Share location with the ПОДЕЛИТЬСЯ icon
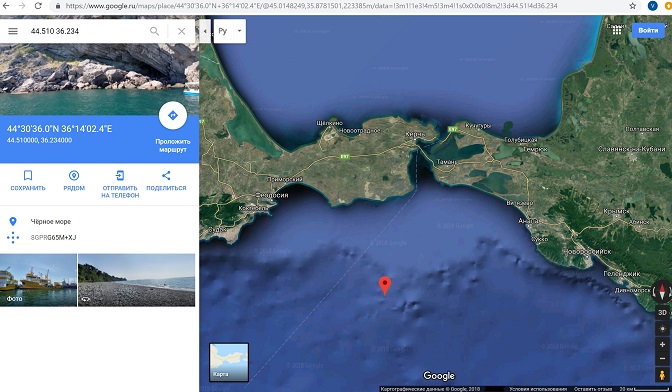Image resolution: width=672 pixels, height=392 pixels. [x=166, y=175]
